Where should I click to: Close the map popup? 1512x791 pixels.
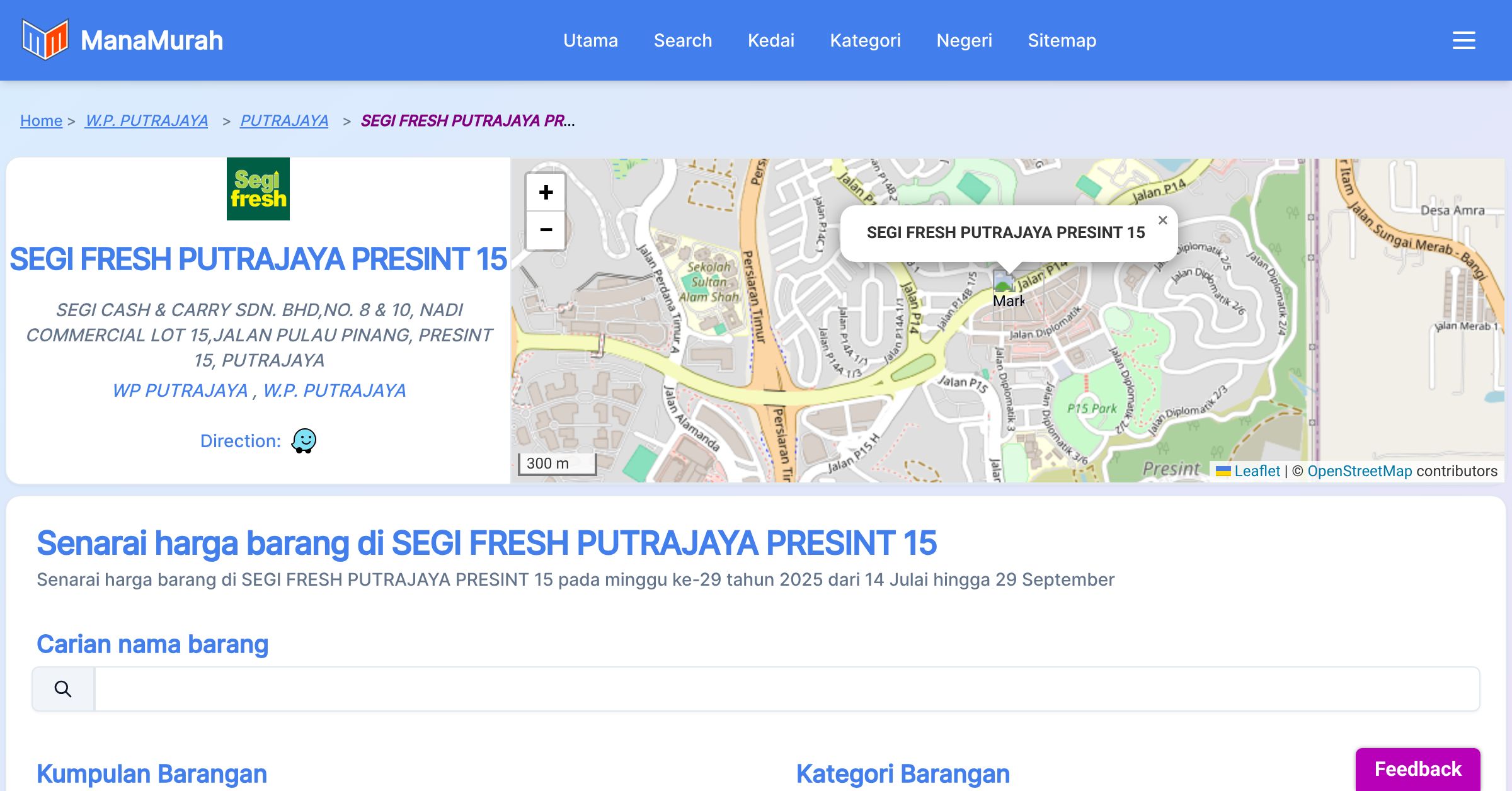pos(1162,220)
